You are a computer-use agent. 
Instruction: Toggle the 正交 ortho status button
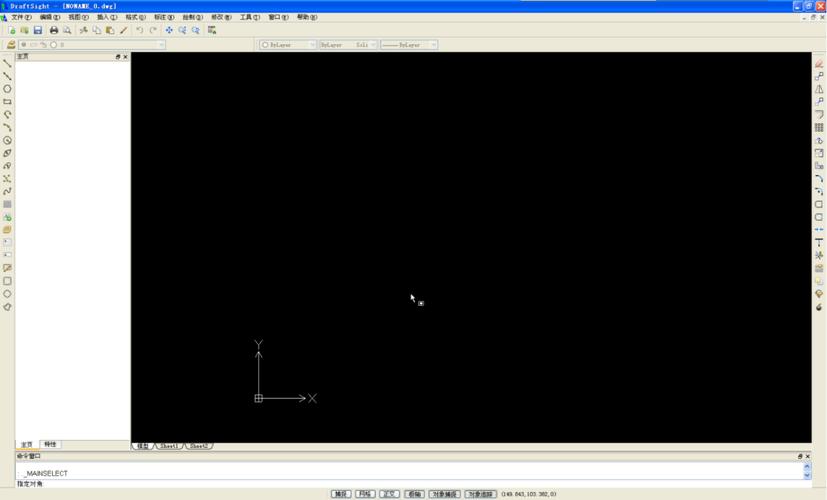pos(389,494)
